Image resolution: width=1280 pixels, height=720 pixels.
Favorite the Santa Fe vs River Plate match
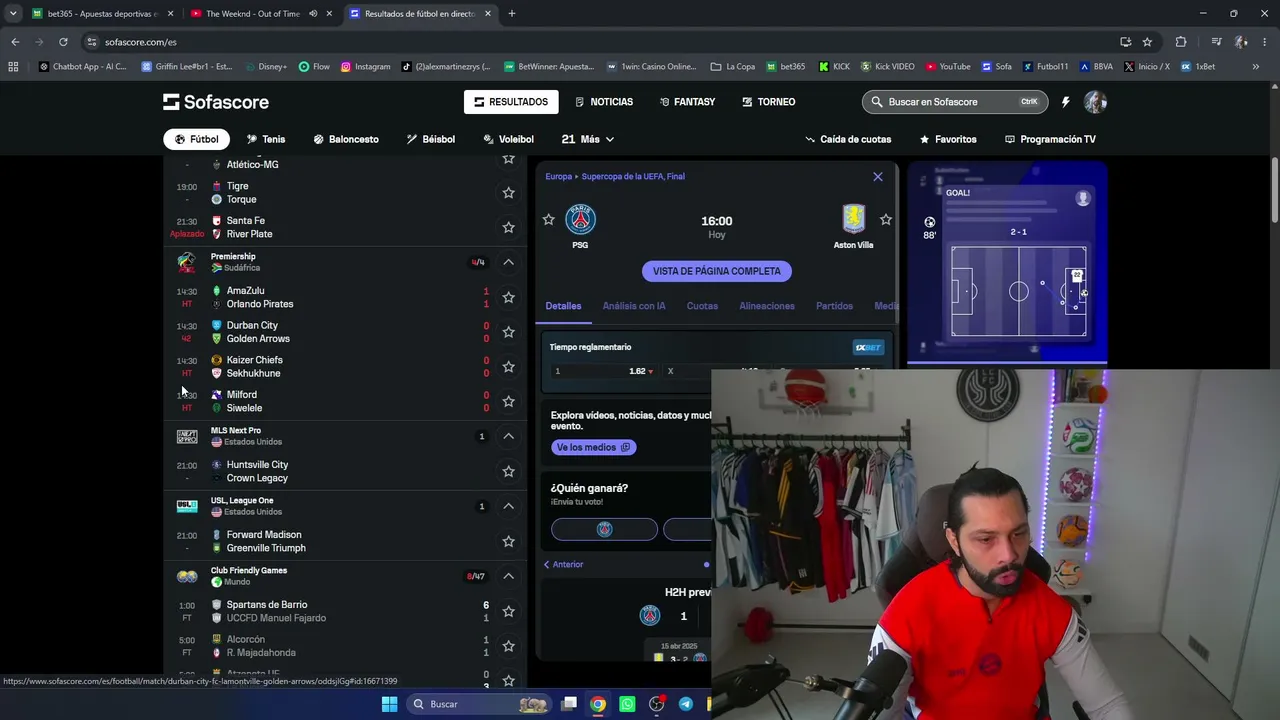coord(508,227)
